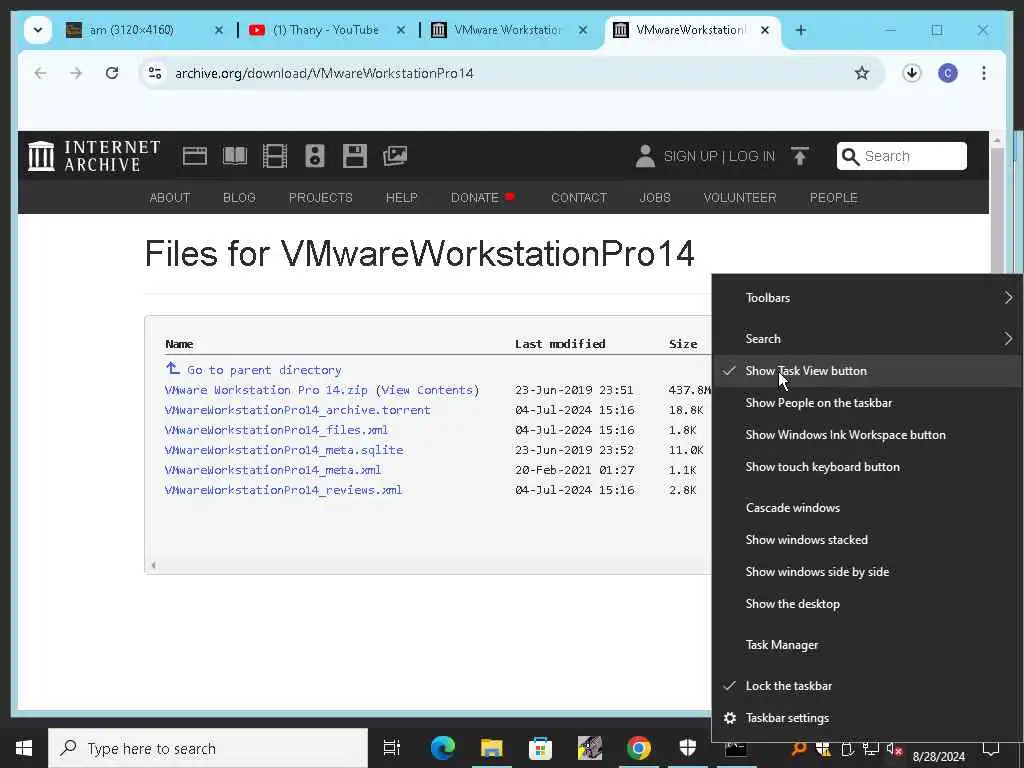Screen dimensions: 1024x768
Task: Open the DONATE nav link
Action: [475, 198]
